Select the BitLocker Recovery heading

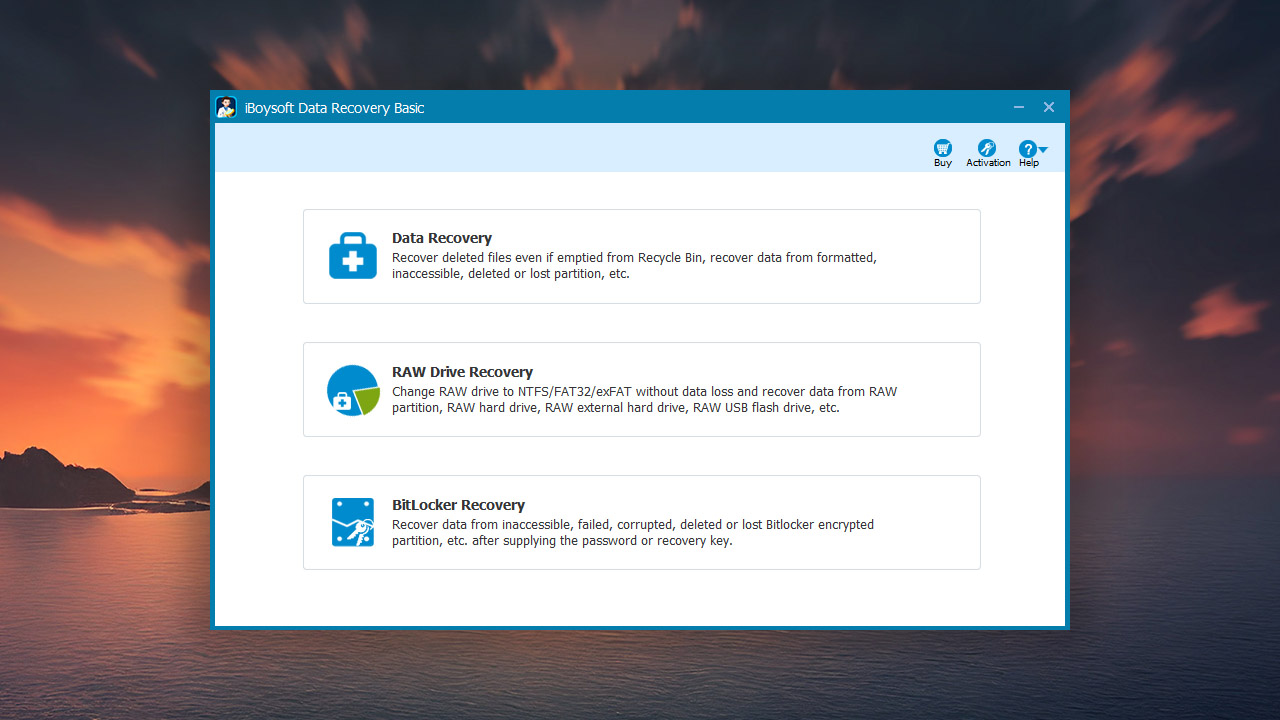click(x=458, y=505)
